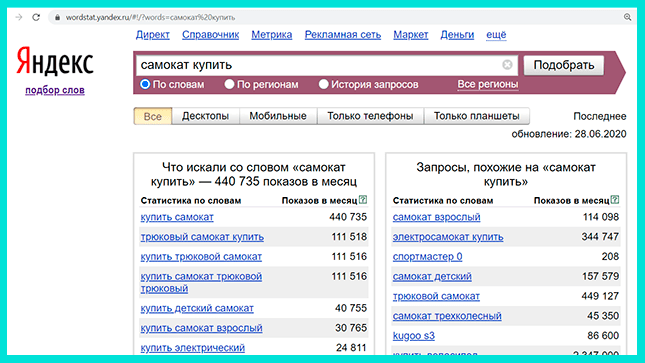Screen dimensions: 645x363
Task: Open 'спортмастер 0' similar query
Action: 427,256
